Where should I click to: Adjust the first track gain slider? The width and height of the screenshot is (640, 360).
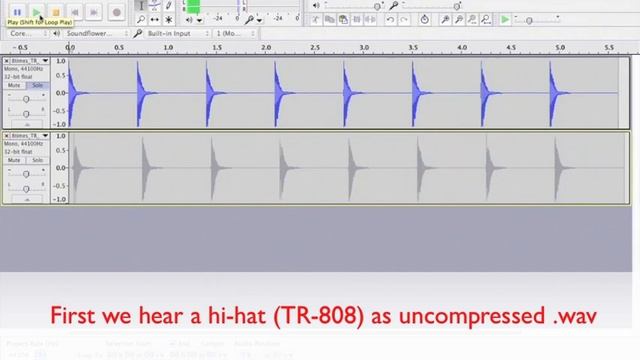pos(26,99)
